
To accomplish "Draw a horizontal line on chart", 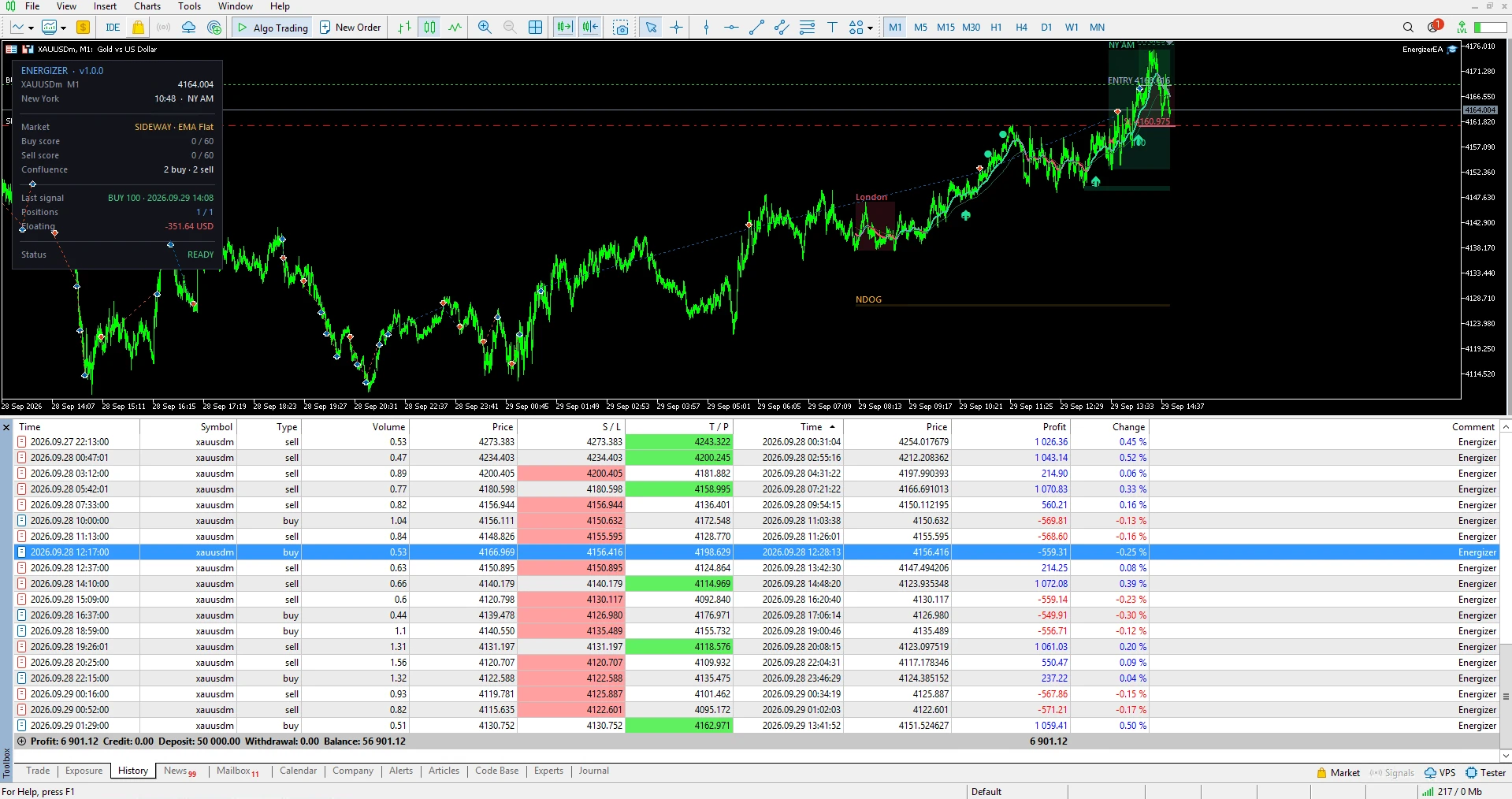I will coord(731,28).
